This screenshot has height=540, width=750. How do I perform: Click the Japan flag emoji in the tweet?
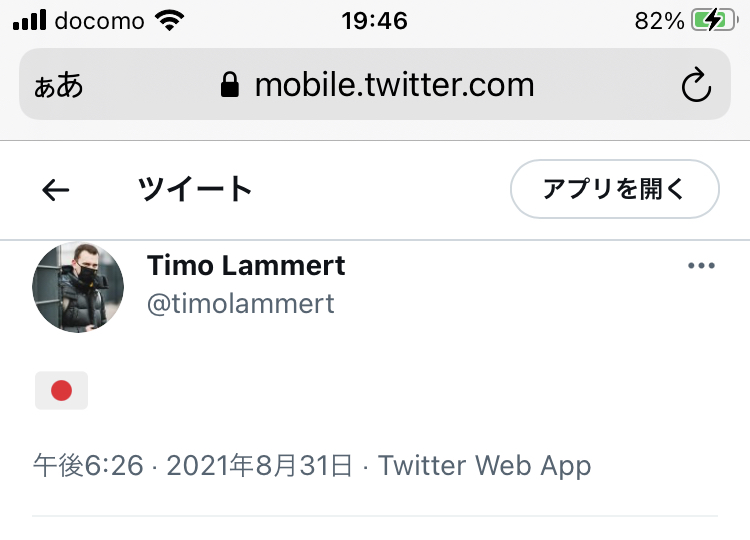61,390
